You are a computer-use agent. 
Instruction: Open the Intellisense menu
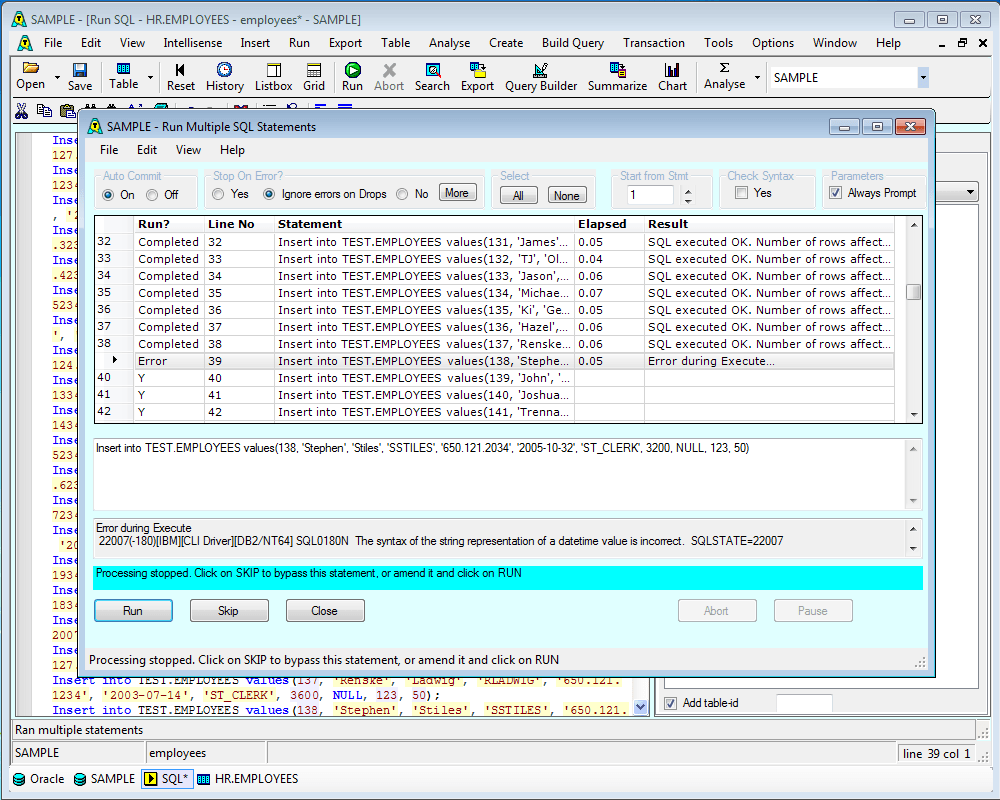(x=193, y=43)
